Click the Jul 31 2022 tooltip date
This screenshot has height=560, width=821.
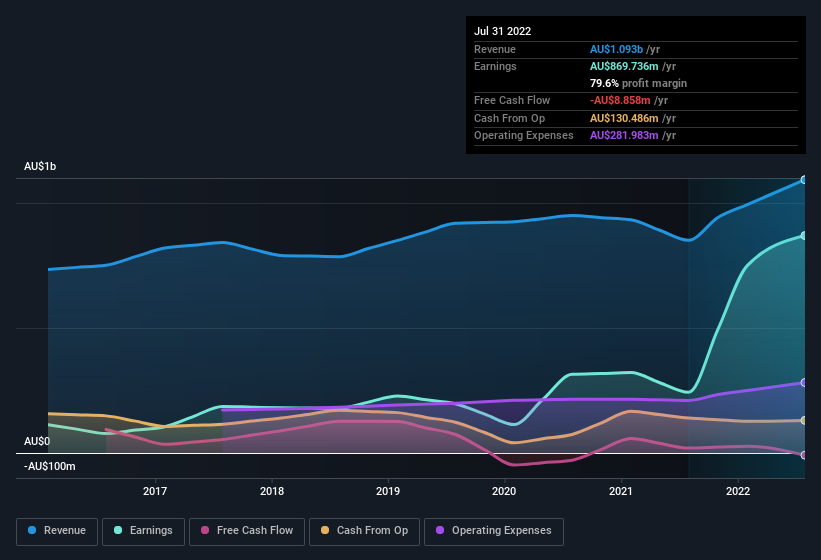(503, 31)
